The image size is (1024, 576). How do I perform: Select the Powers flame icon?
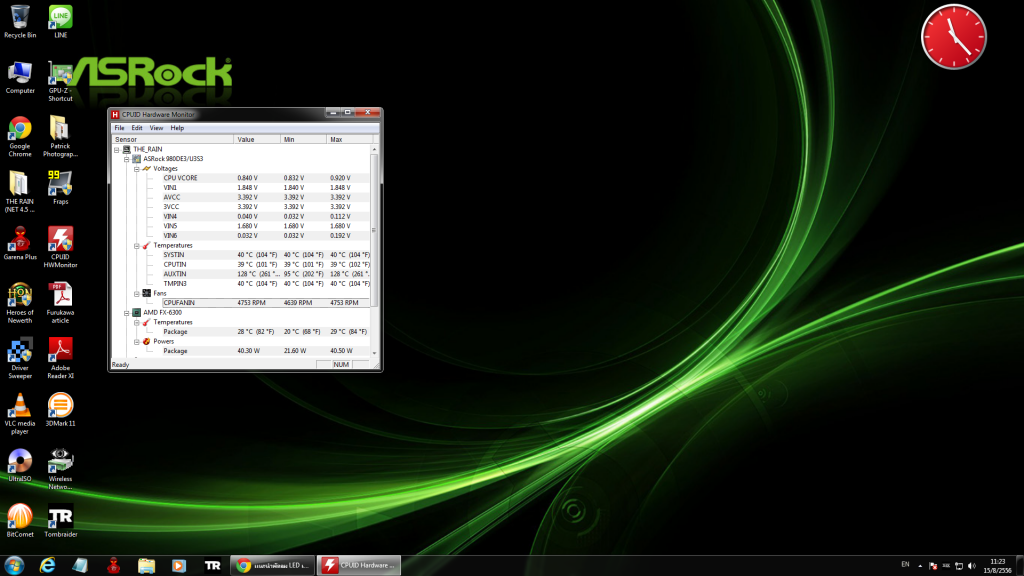pyautogui.click(x=146, y=342)
